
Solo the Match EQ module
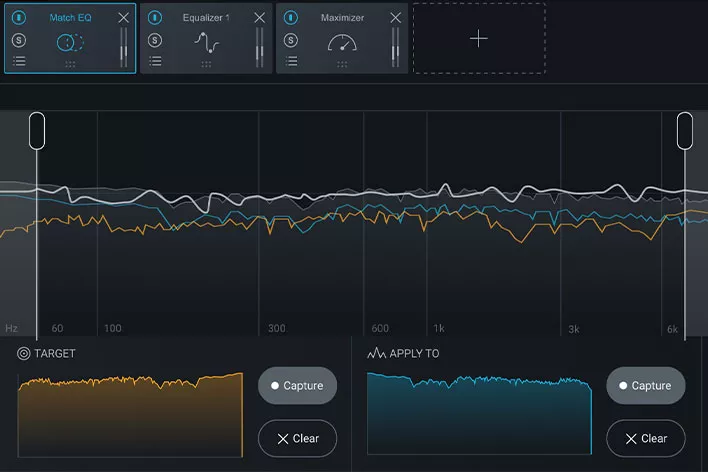(x=19, y=40)
